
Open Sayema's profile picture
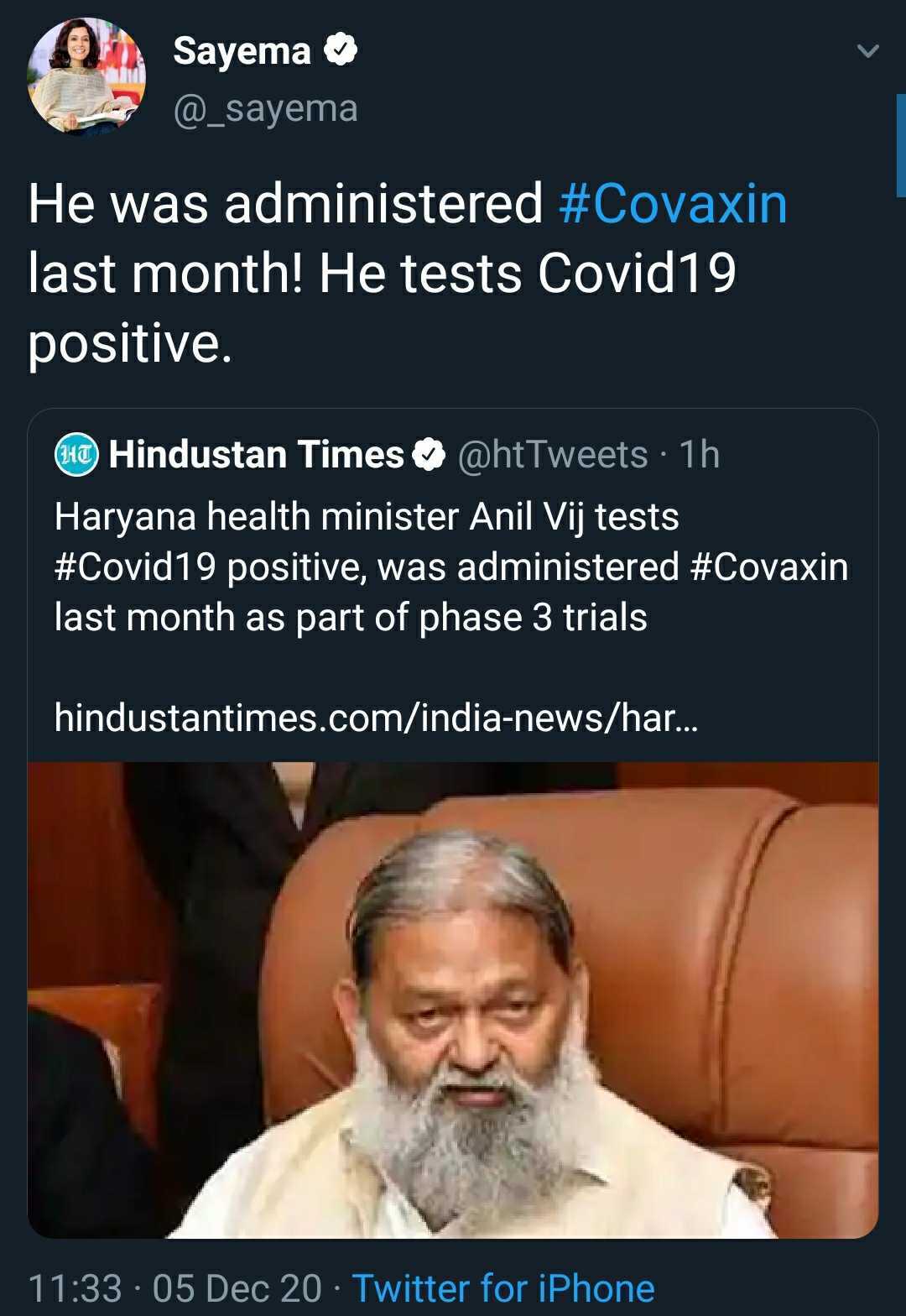(x=86, y=76)
